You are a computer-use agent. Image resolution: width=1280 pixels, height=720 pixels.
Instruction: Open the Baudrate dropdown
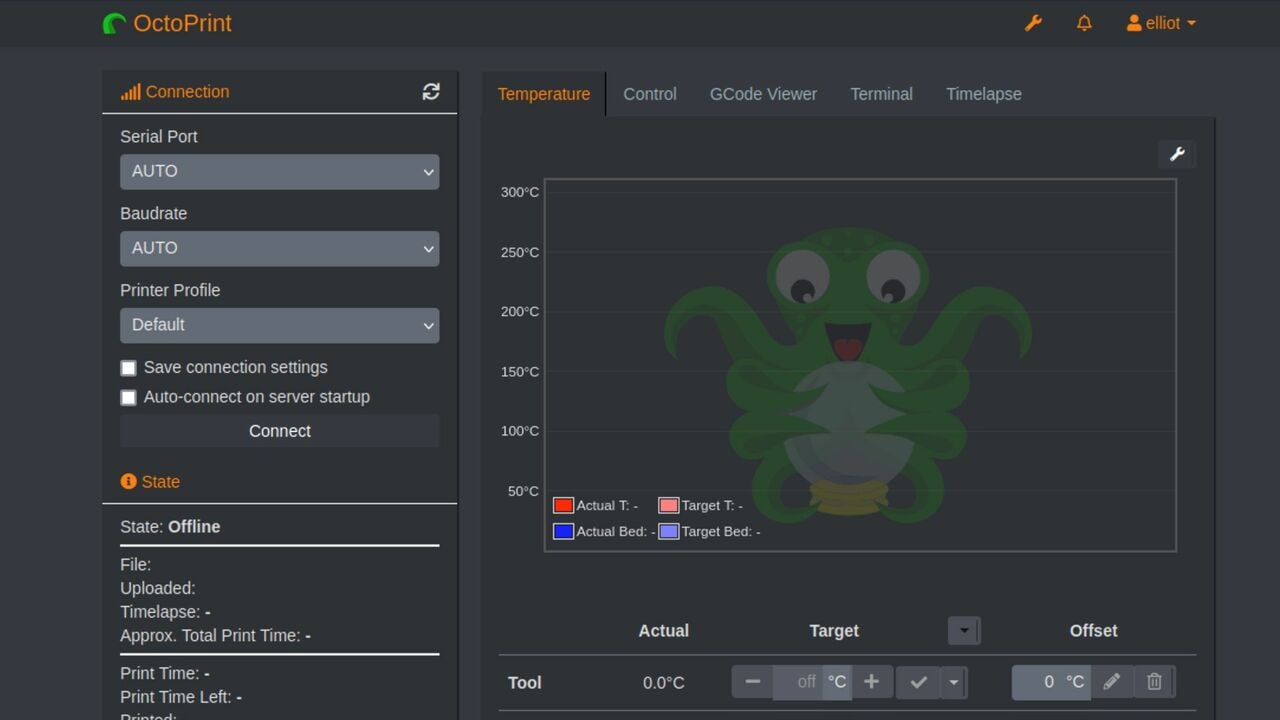pos(279,248)
